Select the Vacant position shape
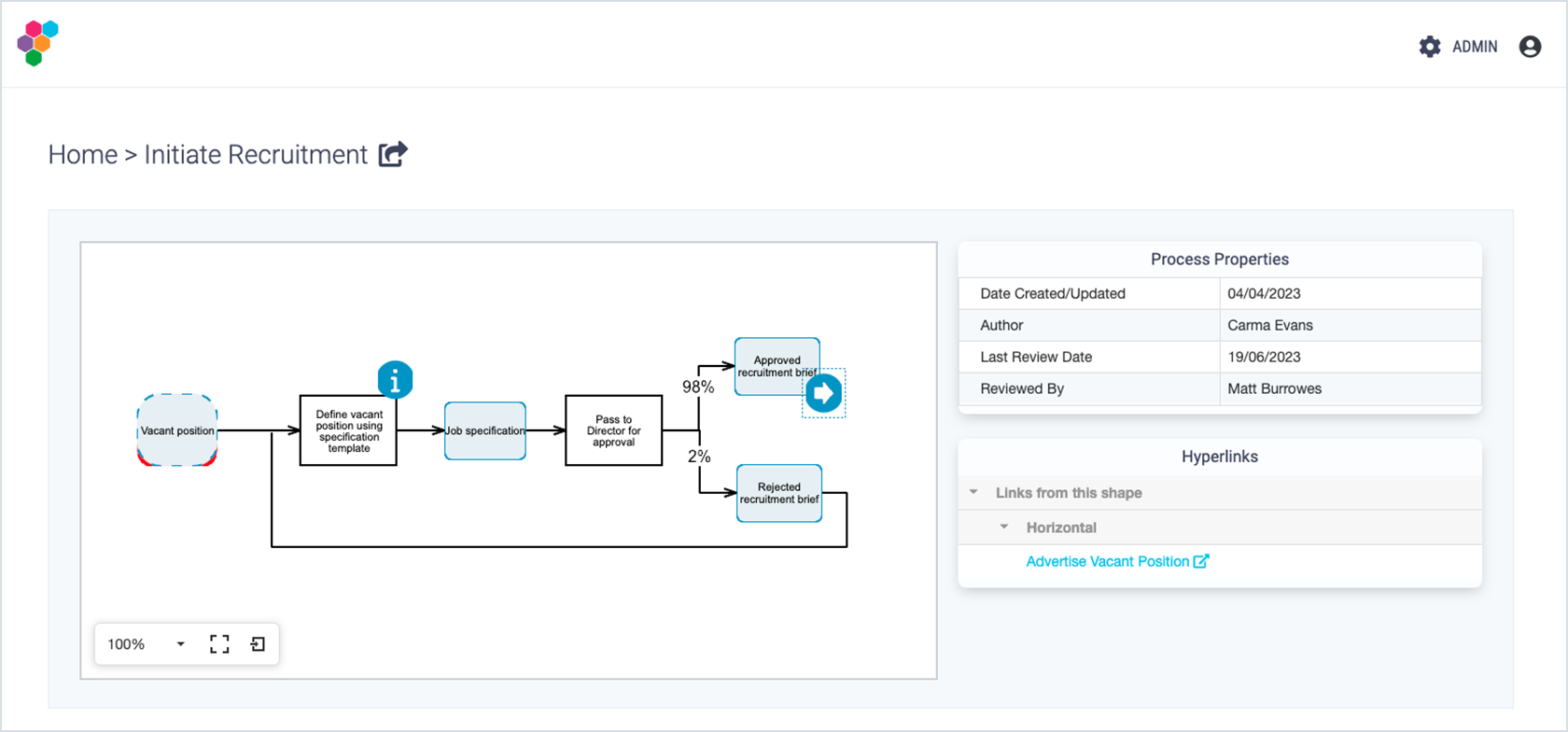The height and width of the screenshot is (732, 1568). click(x=177, y=430)
